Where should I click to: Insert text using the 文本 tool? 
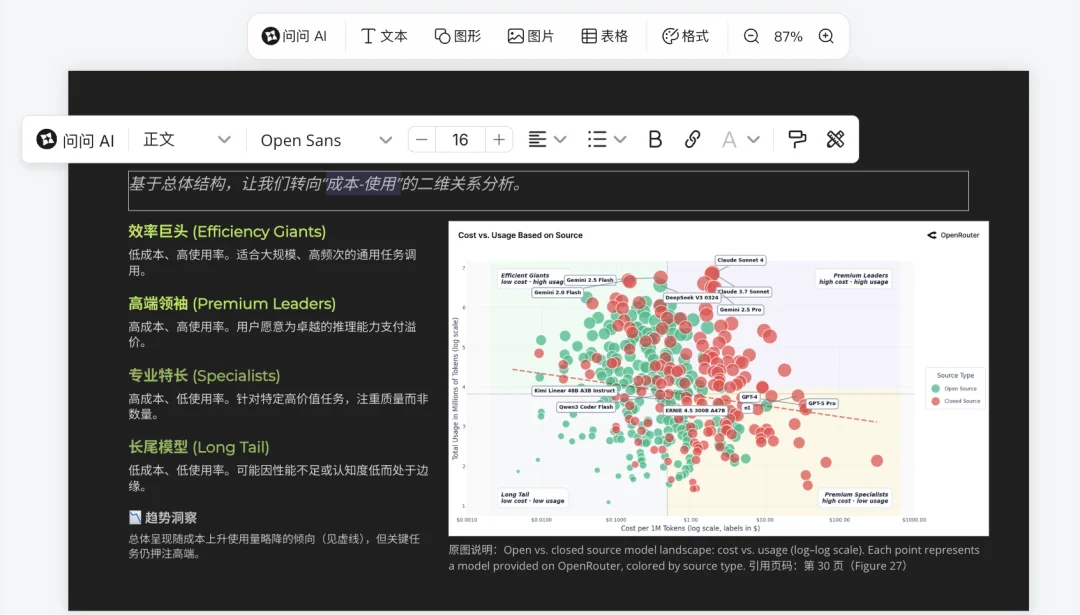coord(384,35)
